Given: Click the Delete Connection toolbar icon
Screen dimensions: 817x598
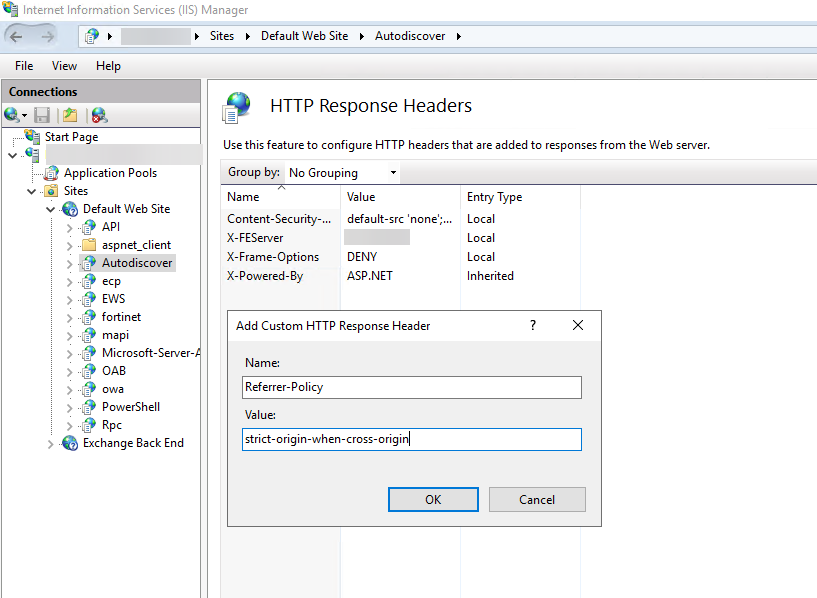Looking at the screenshot, I should coord(98,115).
